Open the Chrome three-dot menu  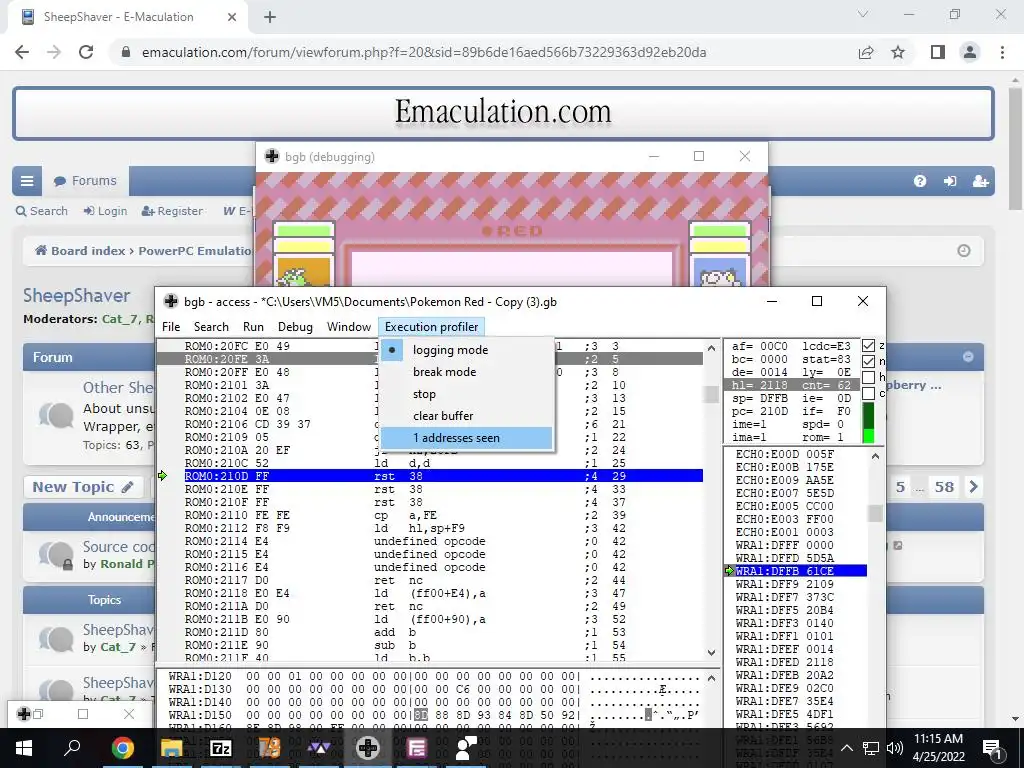(1002, 52)
